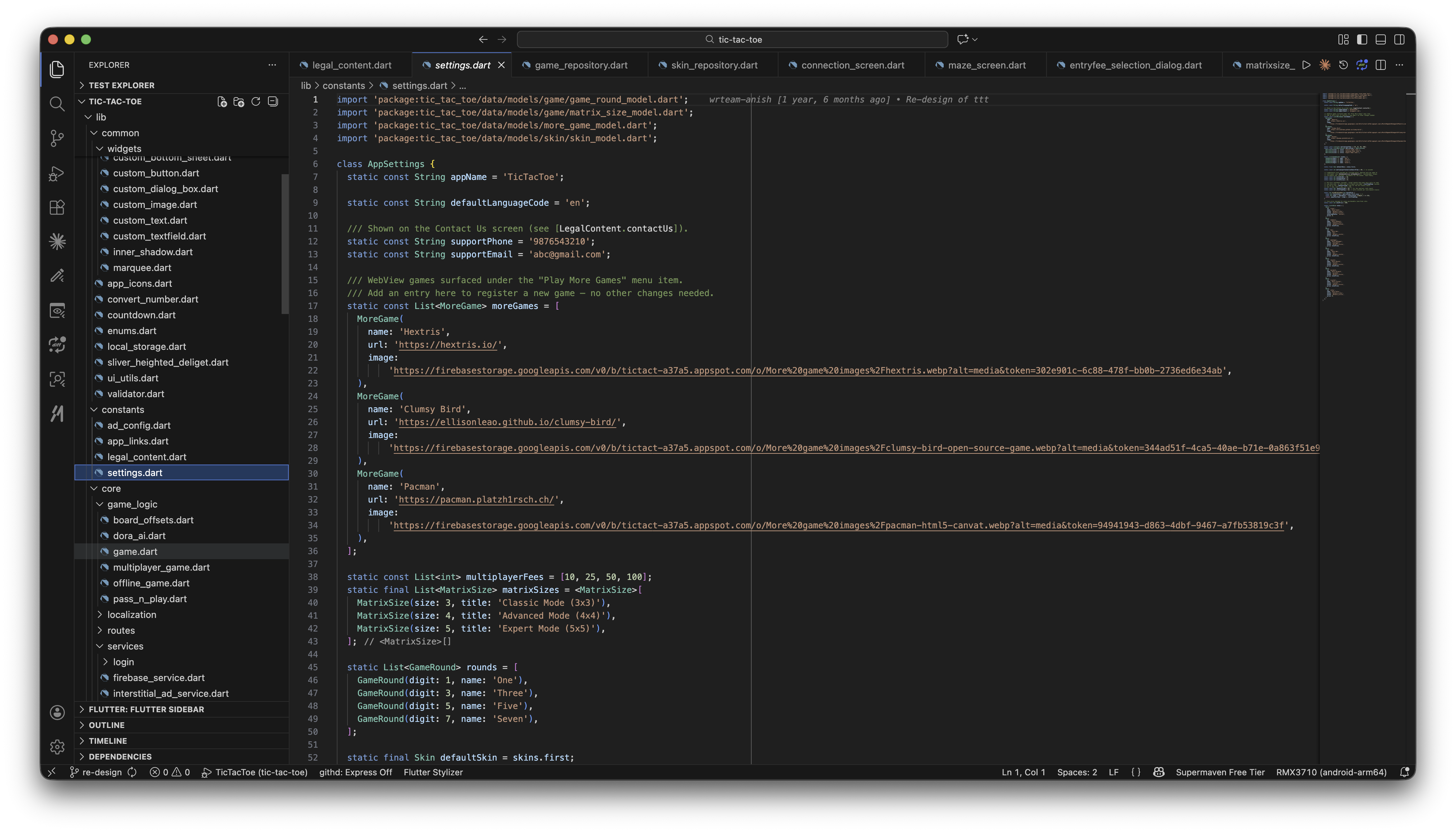Go back using the navigation arrow
1456x833 pixels.
tap(483, 39)
